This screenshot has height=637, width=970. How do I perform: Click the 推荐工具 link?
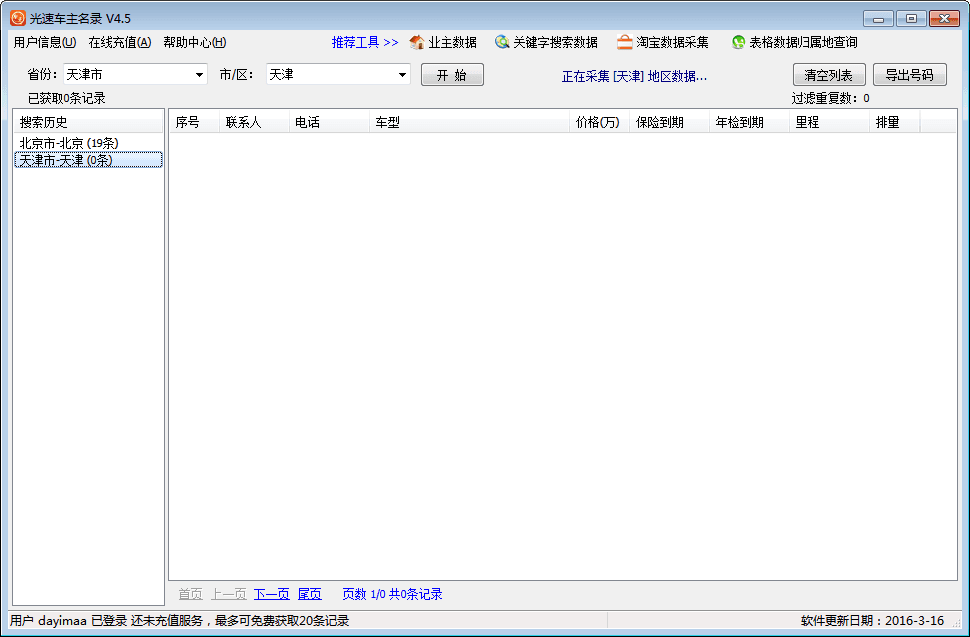pos(365,42)
